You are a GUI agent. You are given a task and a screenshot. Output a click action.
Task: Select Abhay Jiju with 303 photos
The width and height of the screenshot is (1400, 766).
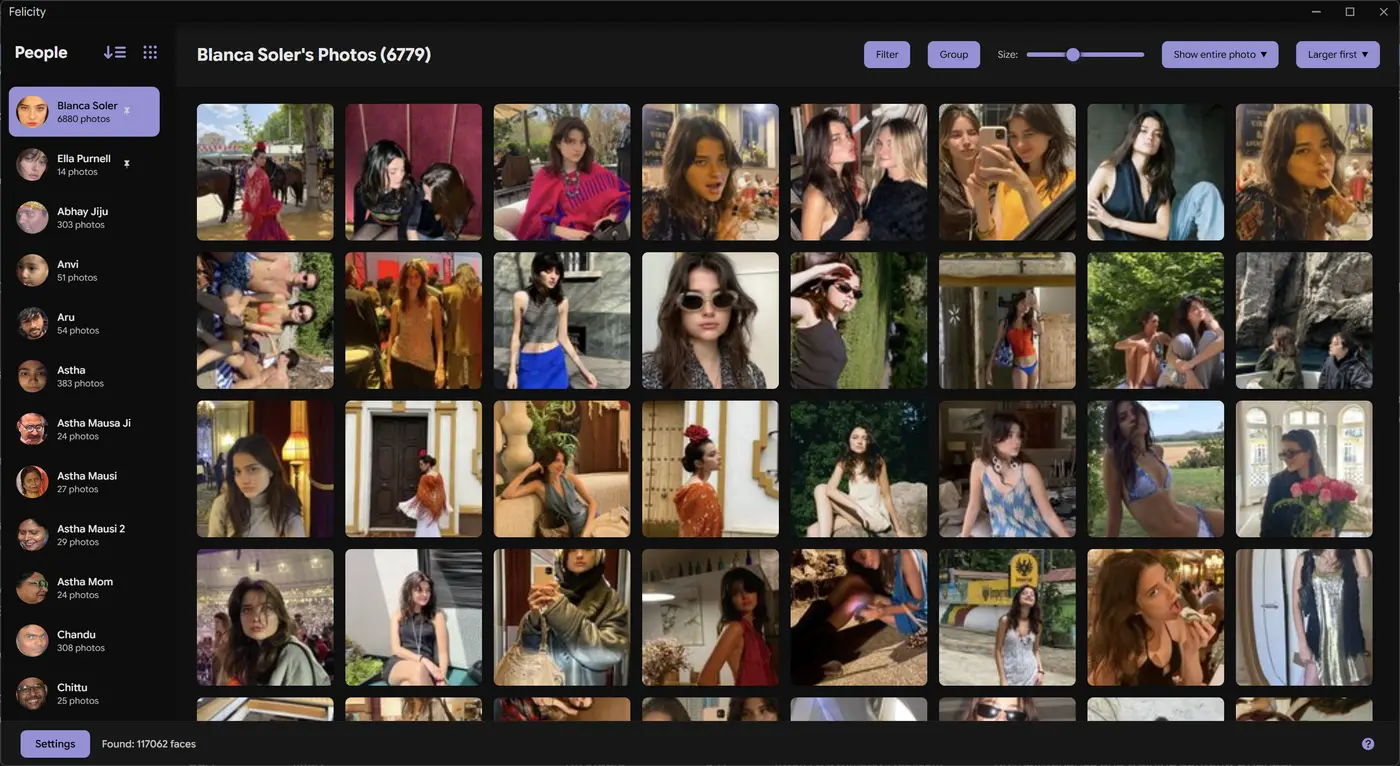[84, 217]
